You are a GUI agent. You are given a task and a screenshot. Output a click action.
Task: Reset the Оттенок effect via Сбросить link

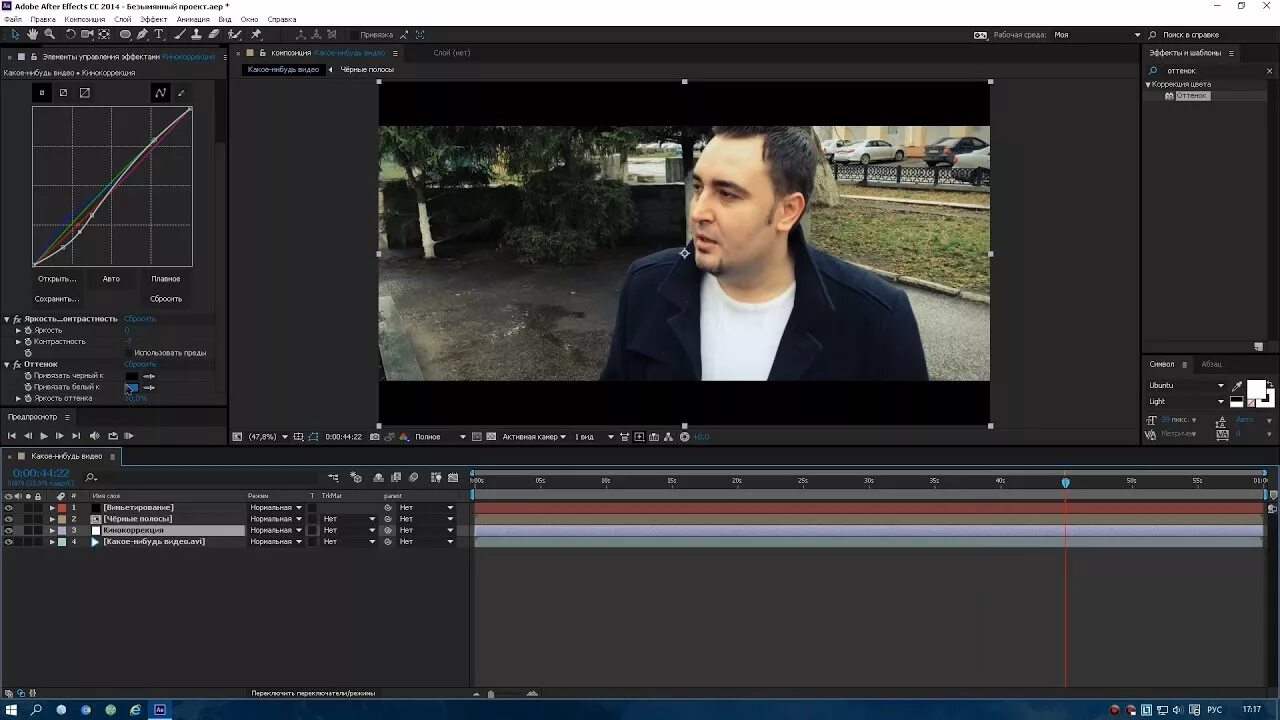pos(140,365)
